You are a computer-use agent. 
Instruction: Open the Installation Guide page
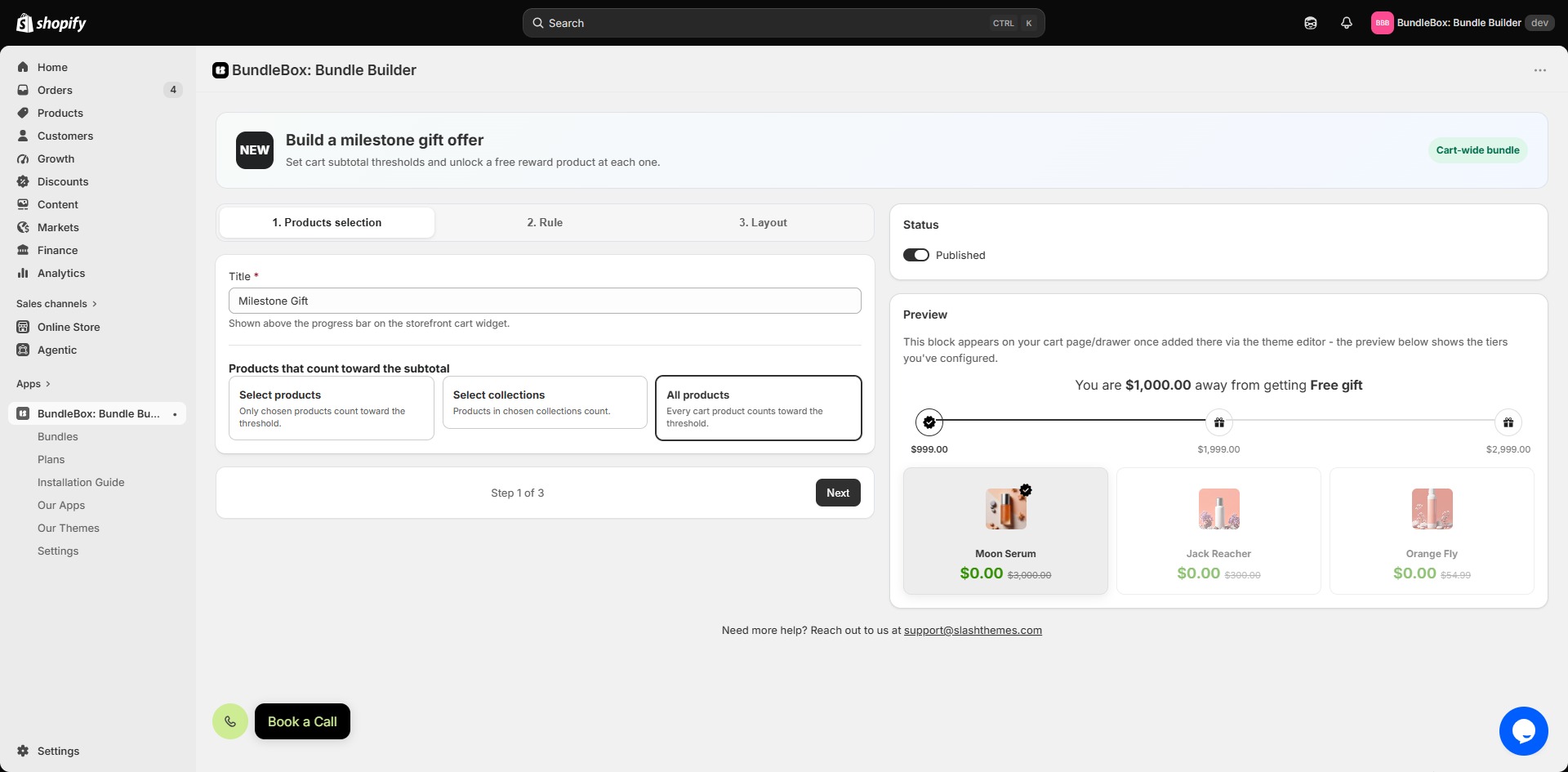coord(81,482)
